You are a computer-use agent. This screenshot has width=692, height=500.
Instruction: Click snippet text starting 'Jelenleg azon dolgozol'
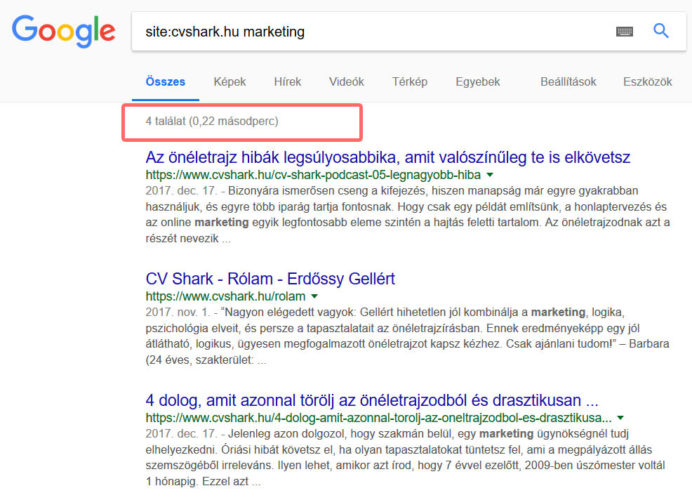point(405,458)
